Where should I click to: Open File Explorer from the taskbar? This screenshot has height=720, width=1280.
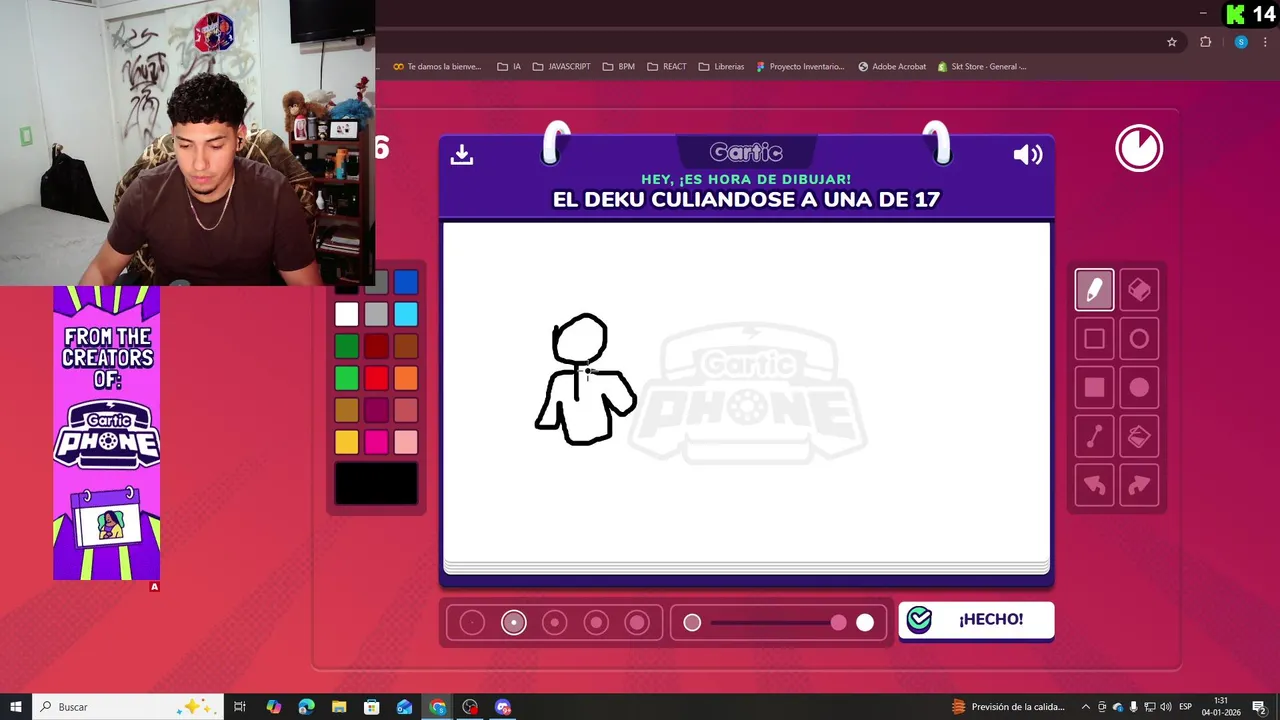pos(339,707)
